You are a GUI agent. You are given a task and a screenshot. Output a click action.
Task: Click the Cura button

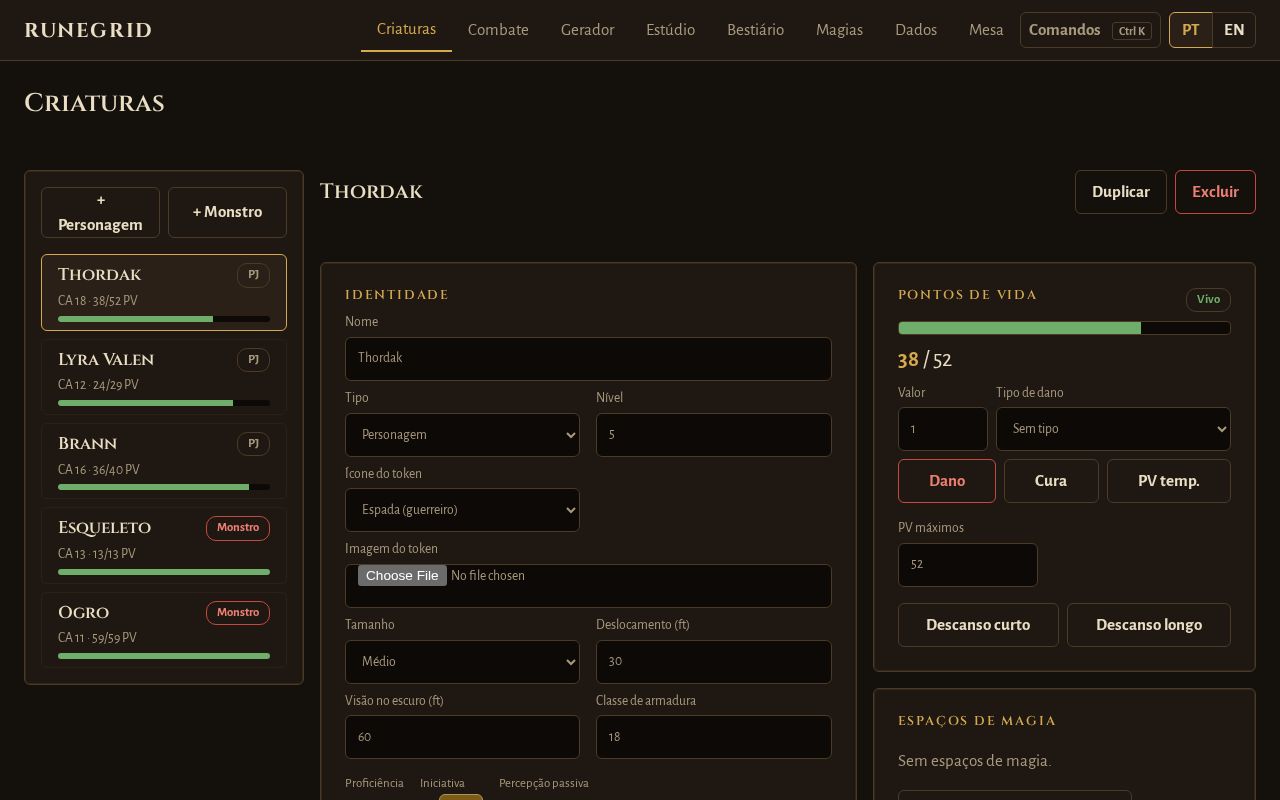click(x=1051, y=481)
